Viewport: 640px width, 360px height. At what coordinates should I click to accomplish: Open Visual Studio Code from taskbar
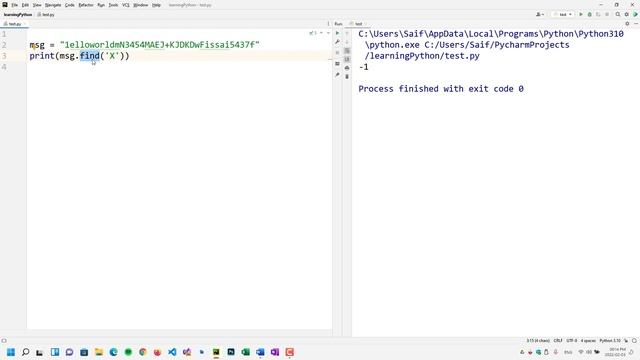point(172,352)
